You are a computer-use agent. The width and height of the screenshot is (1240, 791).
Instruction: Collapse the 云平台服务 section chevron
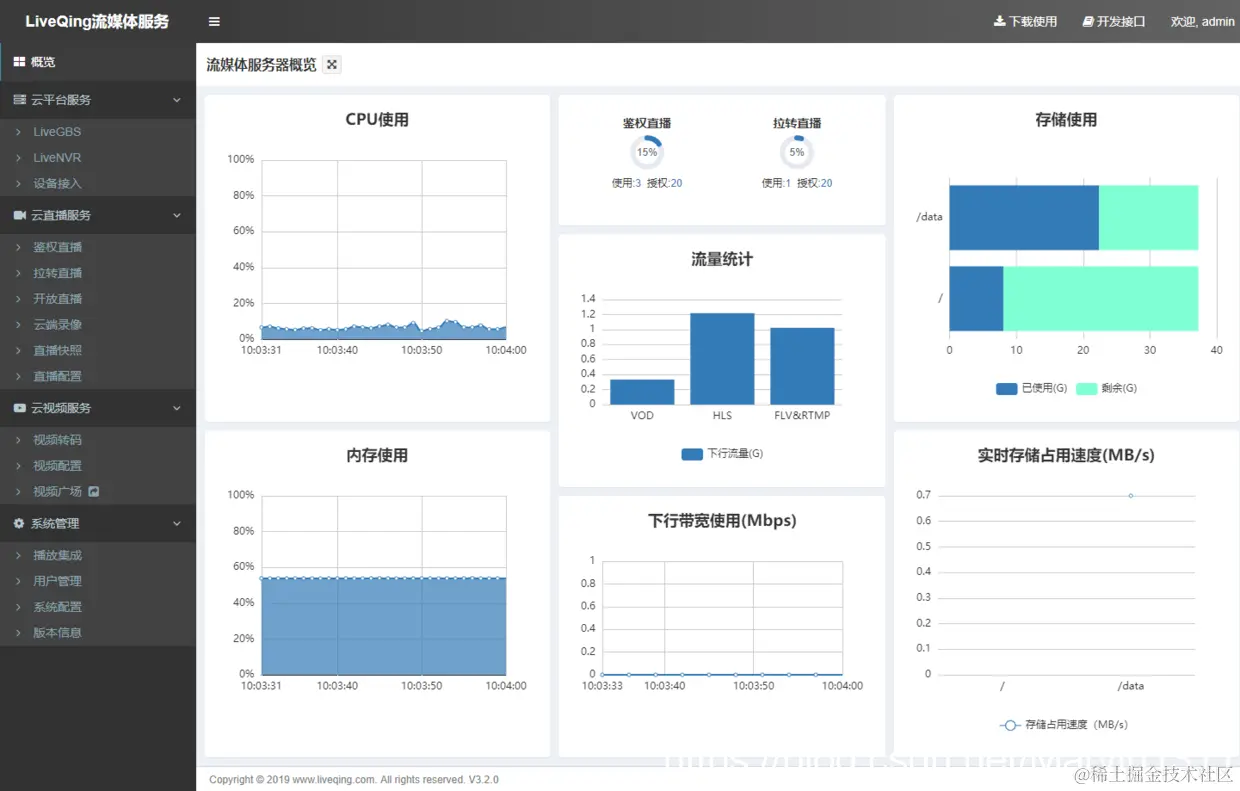[x=177, y=100]
